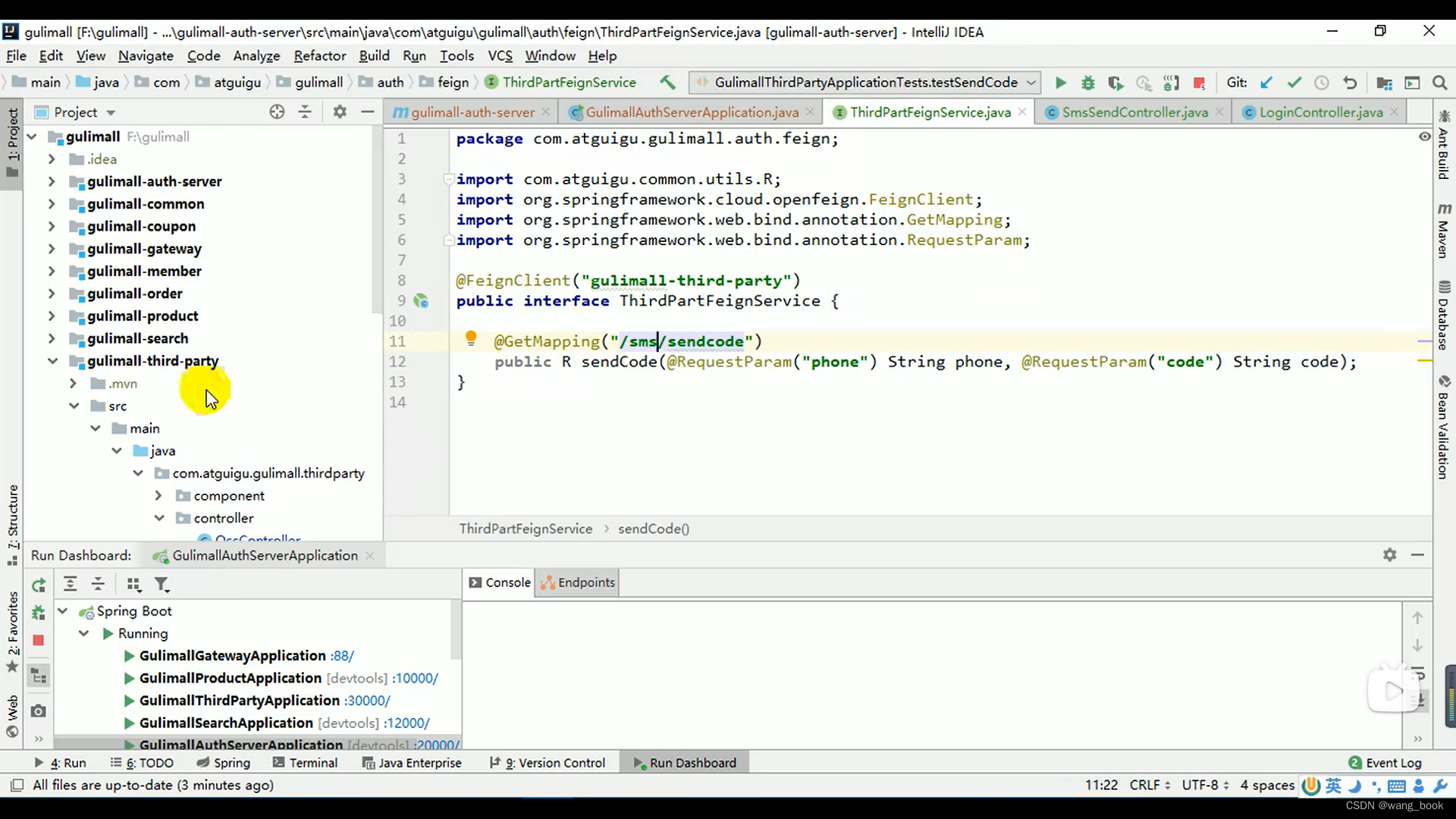This screenshot has width=1456, height=819.
Task: Click UTF-8 encoding in status bar
Action: tap(1205, 785)
